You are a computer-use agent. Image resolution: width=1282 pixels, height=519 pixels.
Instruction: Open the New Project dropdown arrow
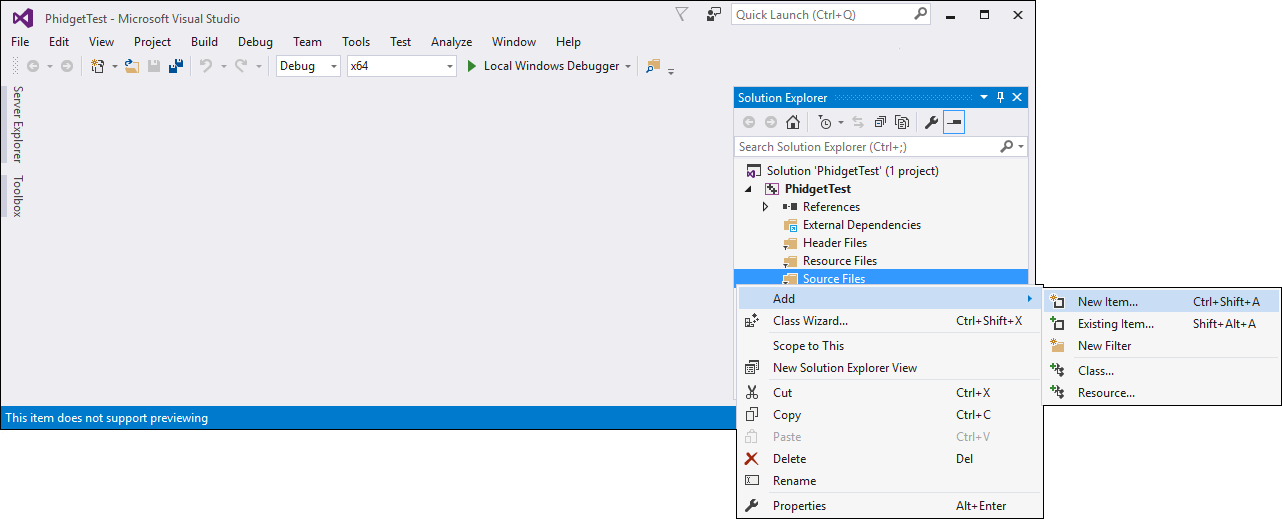tap(114, 66)
